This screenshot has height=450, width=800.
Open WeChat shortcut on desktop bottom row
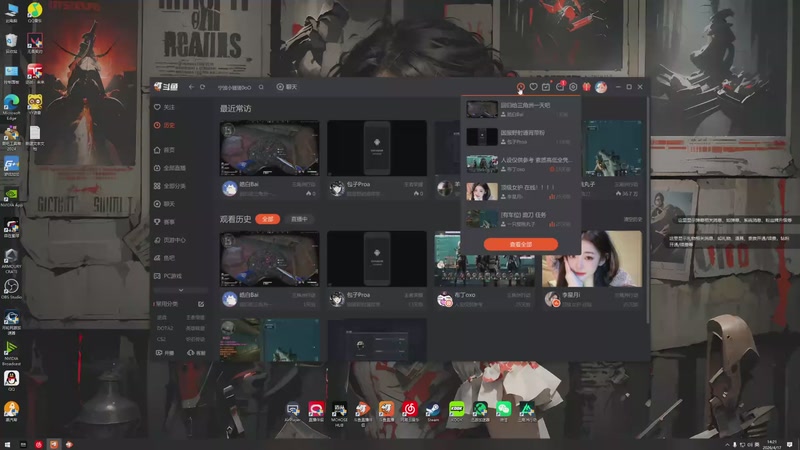click(504, 412)
